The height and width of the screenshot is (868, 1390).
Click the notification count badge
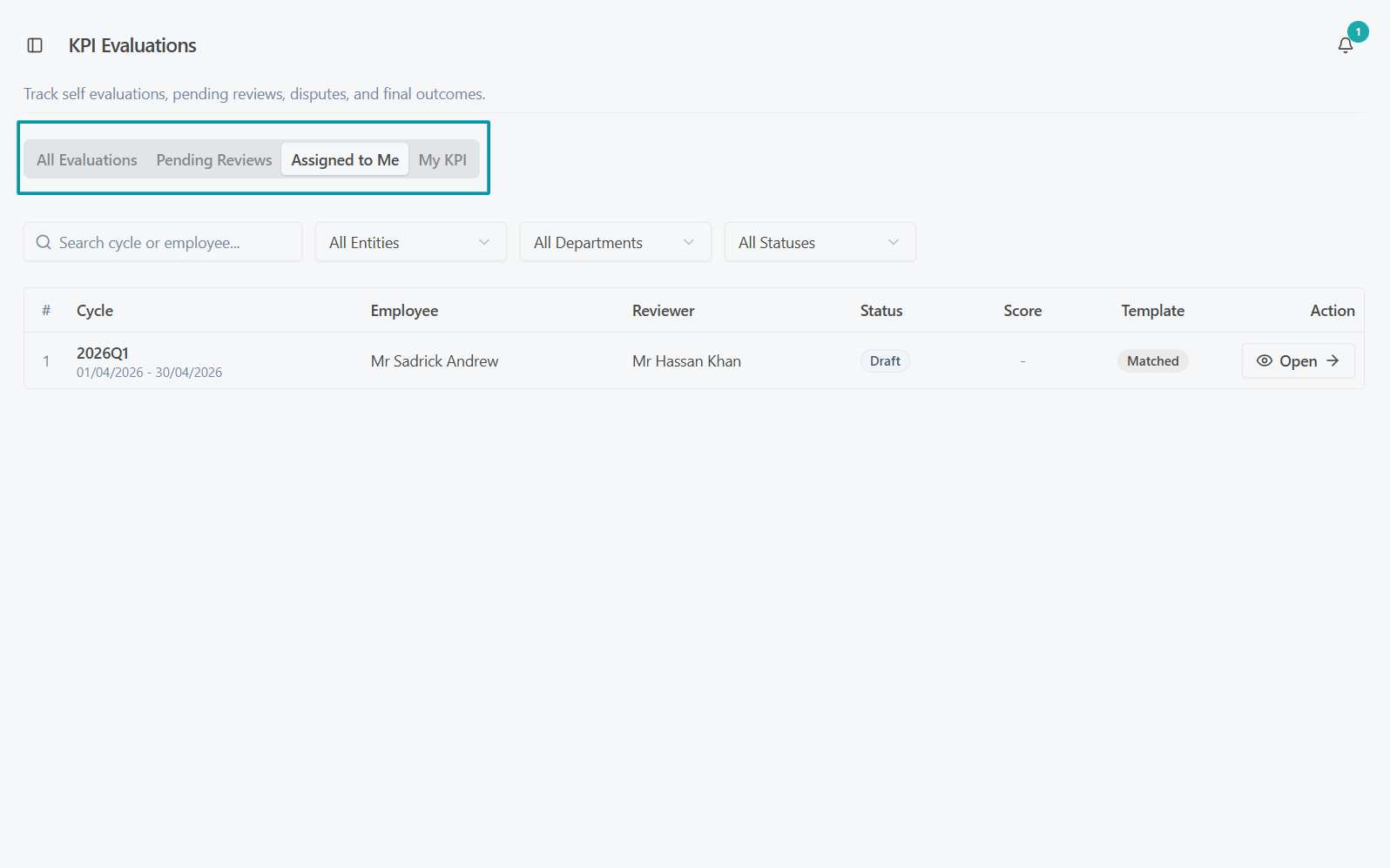click(1358, 32)
